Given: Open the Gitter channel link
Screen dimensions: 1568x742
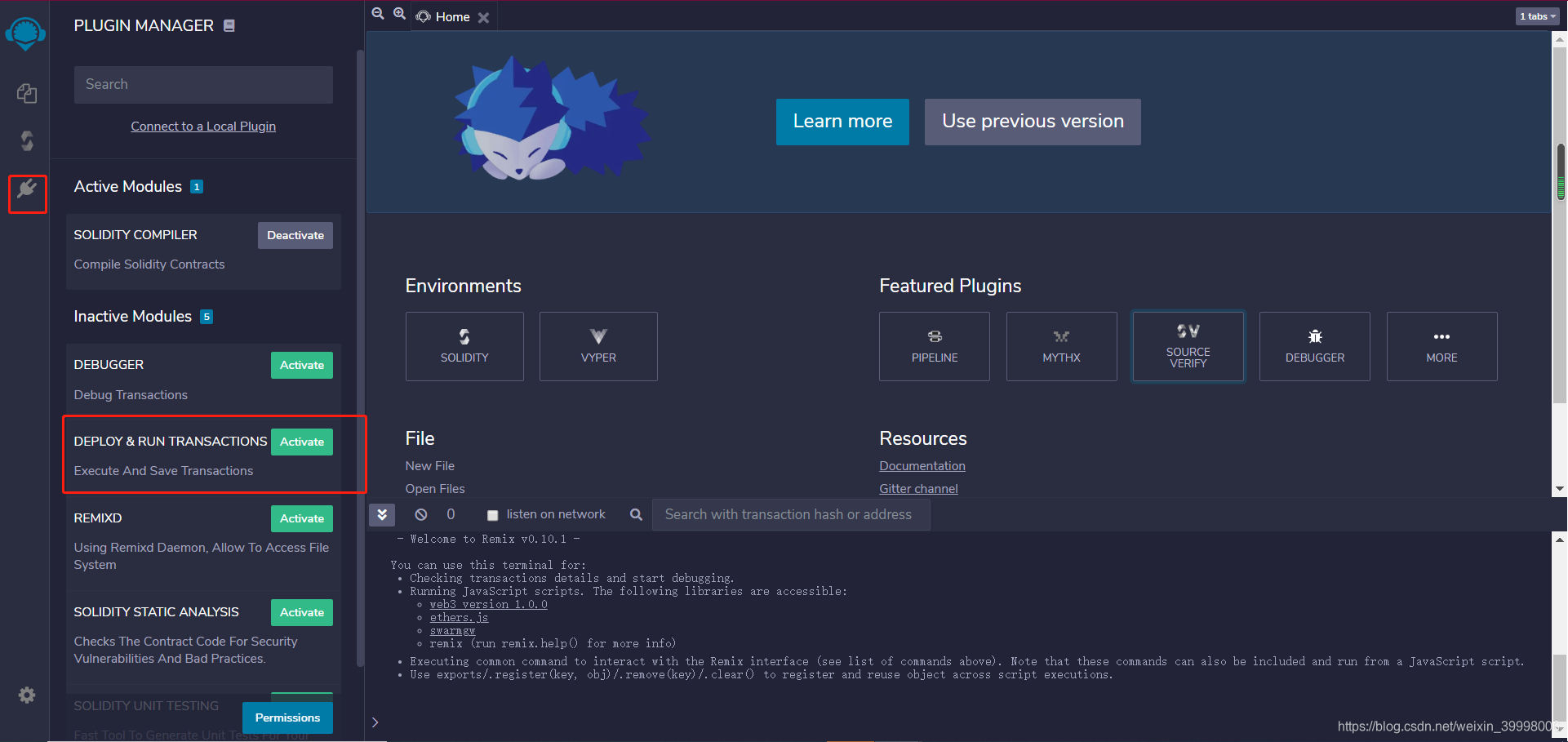Looking at the screenshot, I should tap(918, 488).
